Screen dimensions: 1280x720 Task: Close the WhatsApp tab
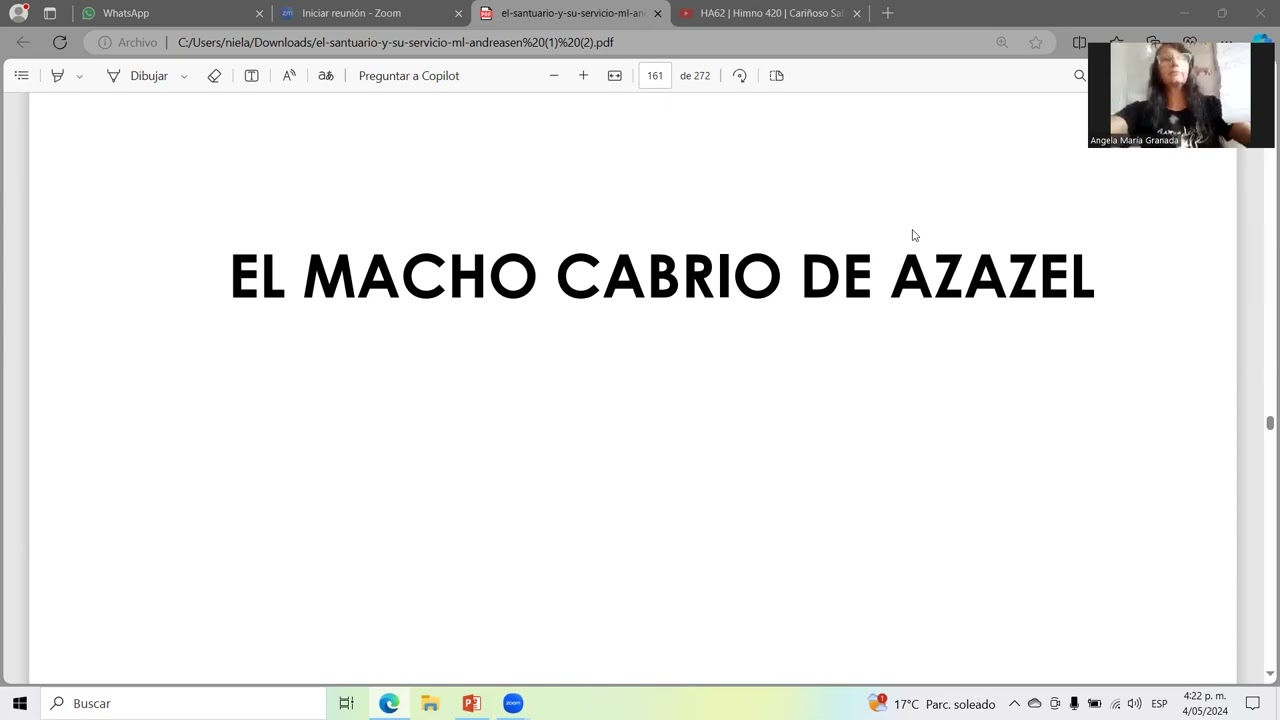pyautogui.click(x=259, y=14)
